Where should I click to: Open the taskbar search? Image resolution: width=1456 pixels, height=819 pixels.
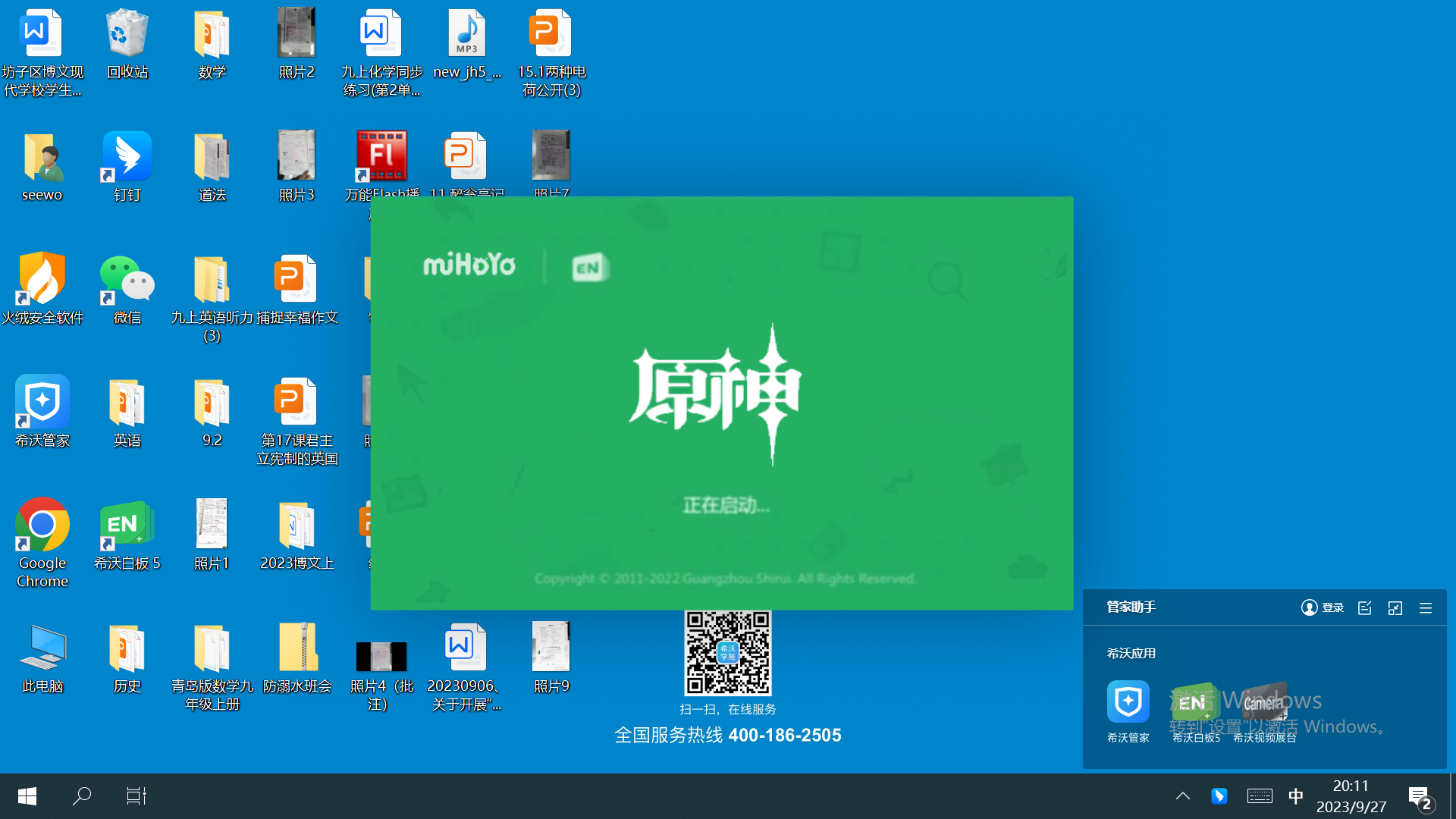pos(82,796)
